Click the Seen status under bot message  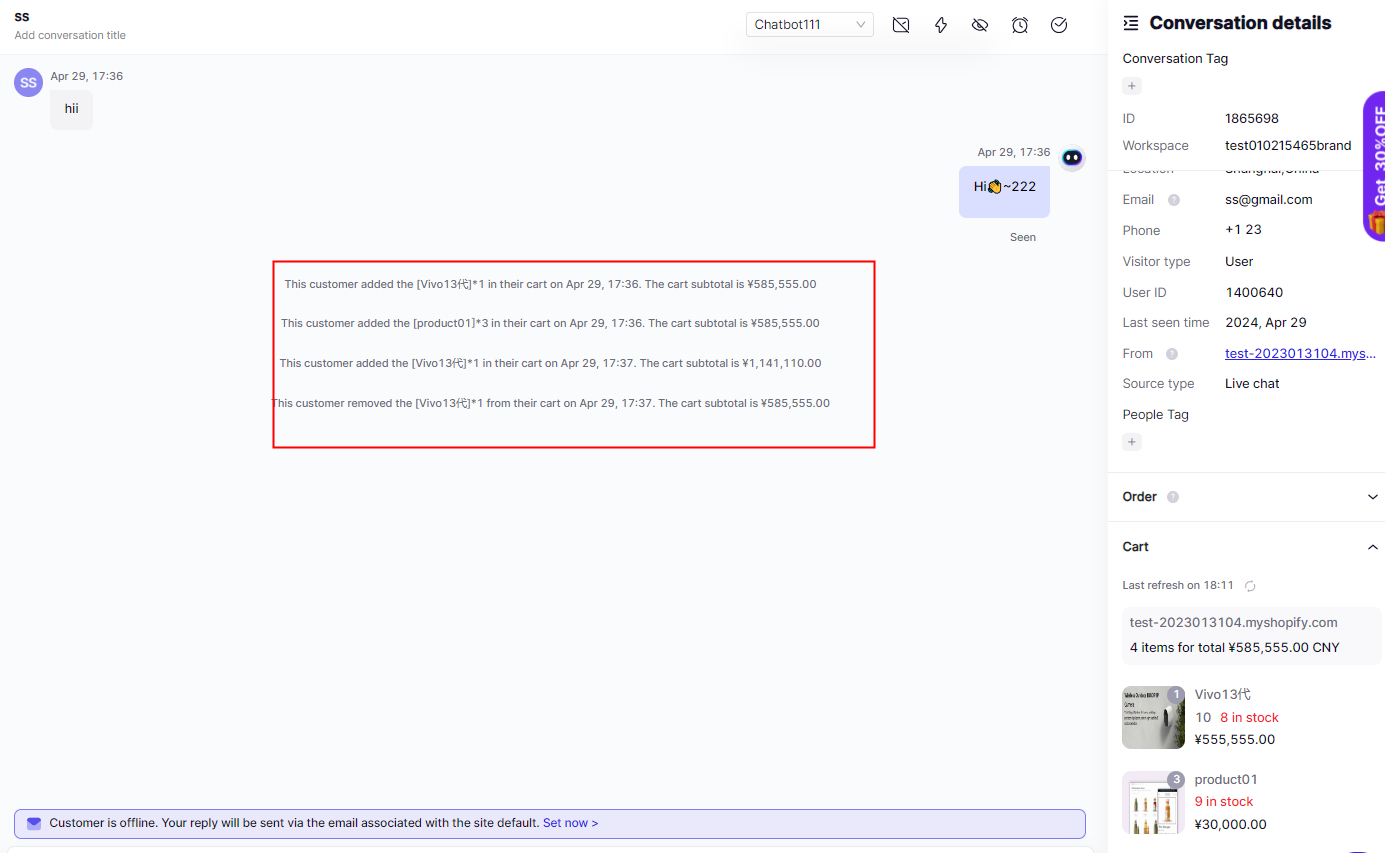pyautogui.click(x=1023, y=238)
